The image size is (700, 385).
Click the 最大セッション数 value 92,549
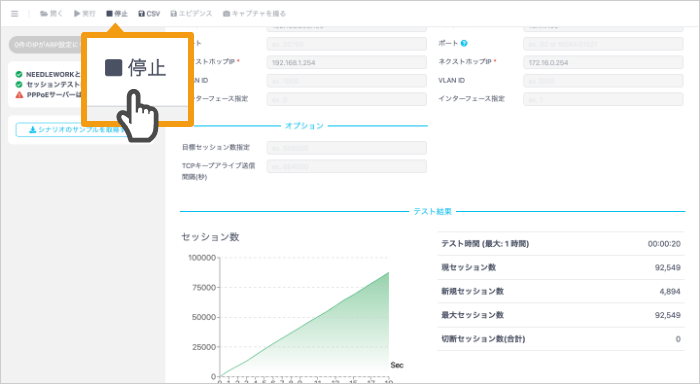667,315
